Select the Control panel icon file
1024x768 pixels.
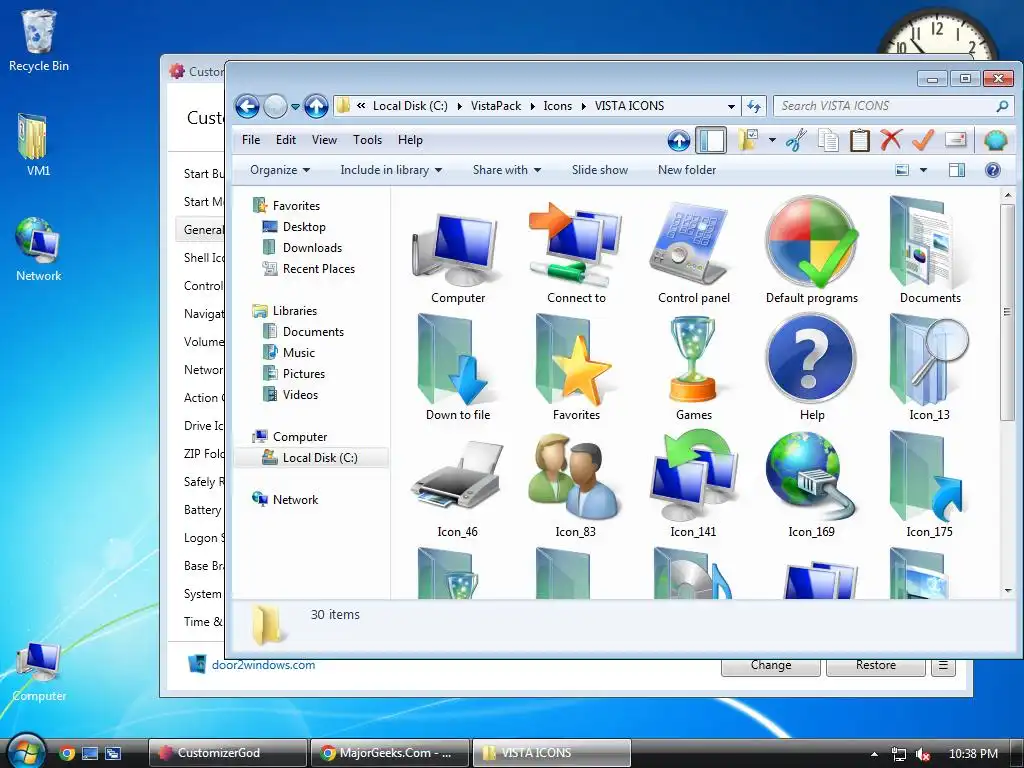(x=694, y=251)
